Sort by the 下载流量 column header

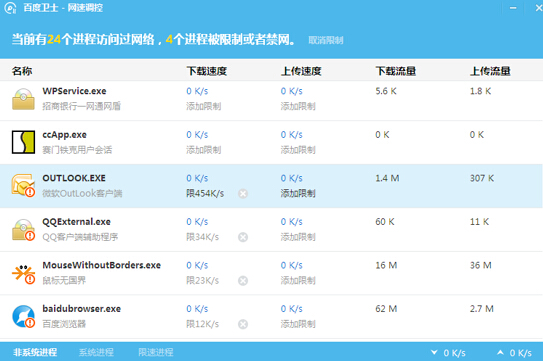tap(396, 71)
